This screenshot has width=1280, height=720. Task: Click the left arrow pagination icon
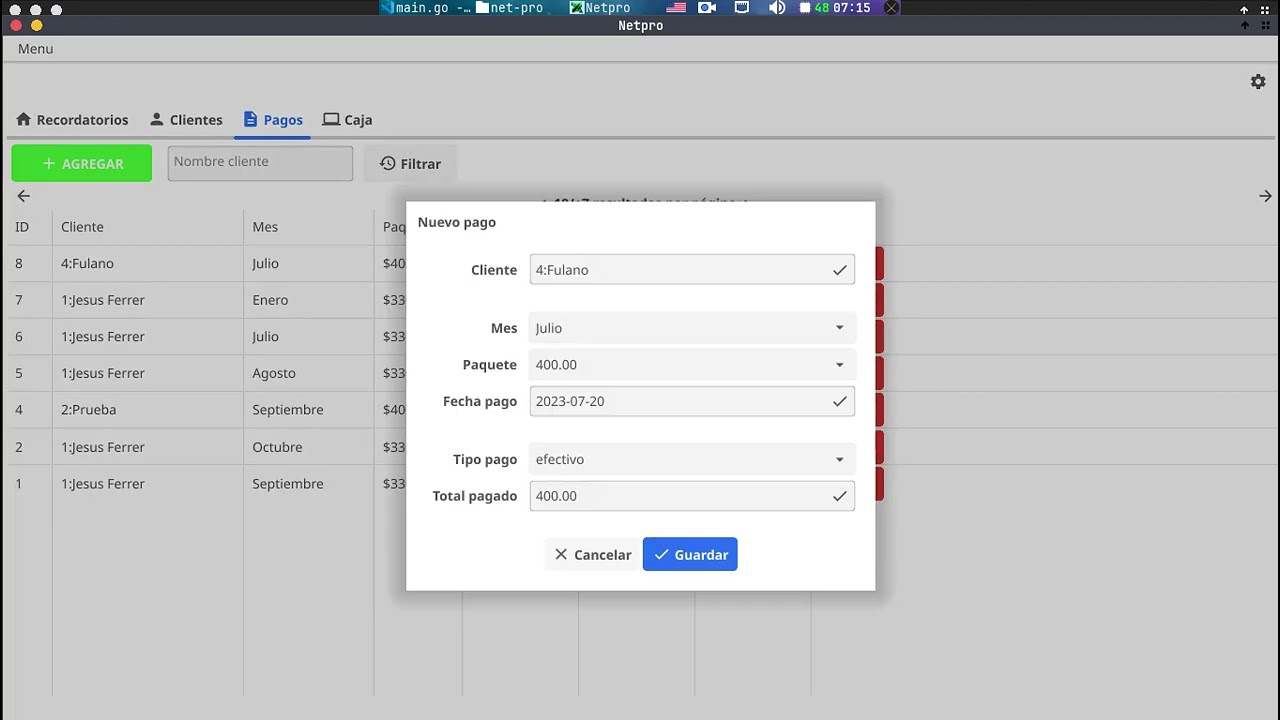24,196
